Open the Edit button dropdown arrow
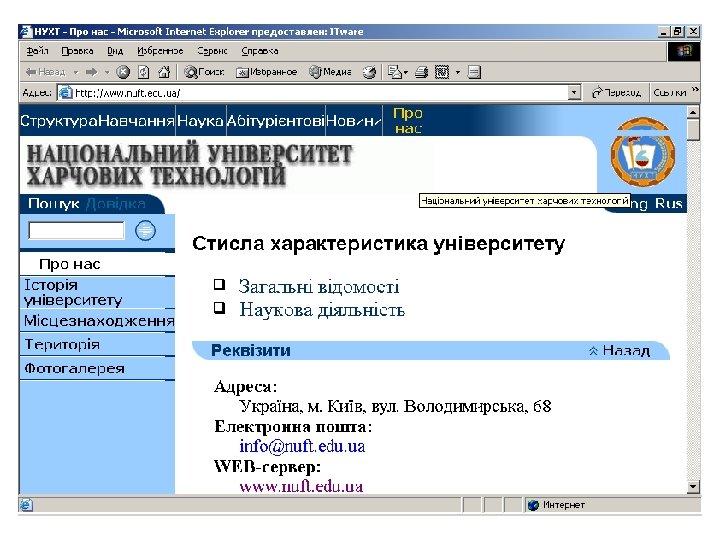Image resolution: width=720 pixels, height=540 pixels. (457, 72)
